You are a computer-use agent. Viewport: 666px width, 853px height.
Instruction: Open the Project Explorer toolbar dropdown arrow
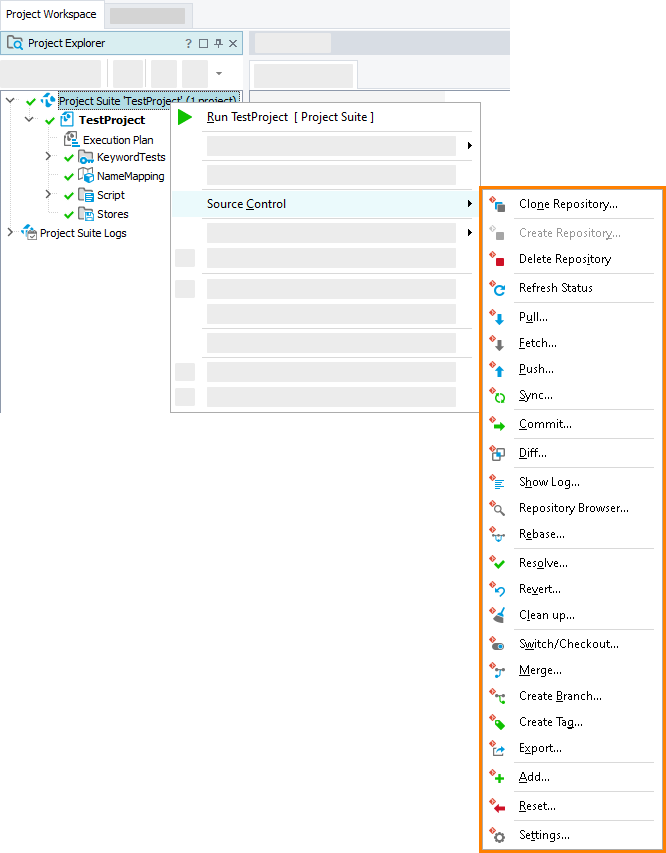(x=219, y=73)
